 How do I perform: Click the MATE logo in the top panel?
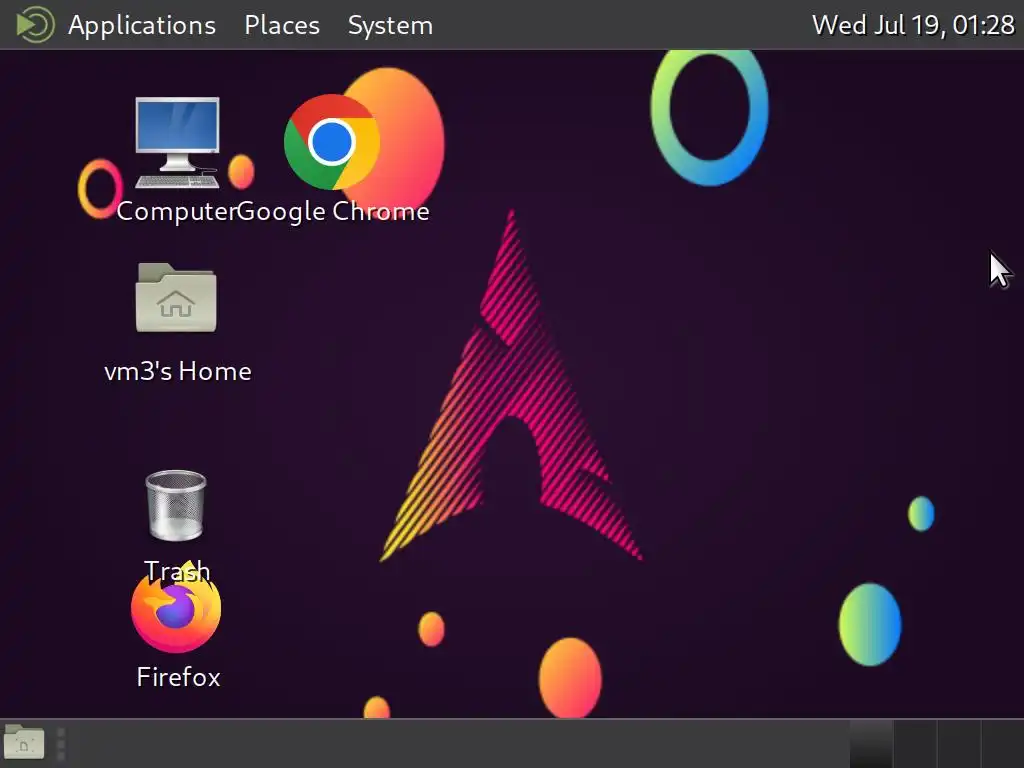pyautogui.click(x=34, y=25)
